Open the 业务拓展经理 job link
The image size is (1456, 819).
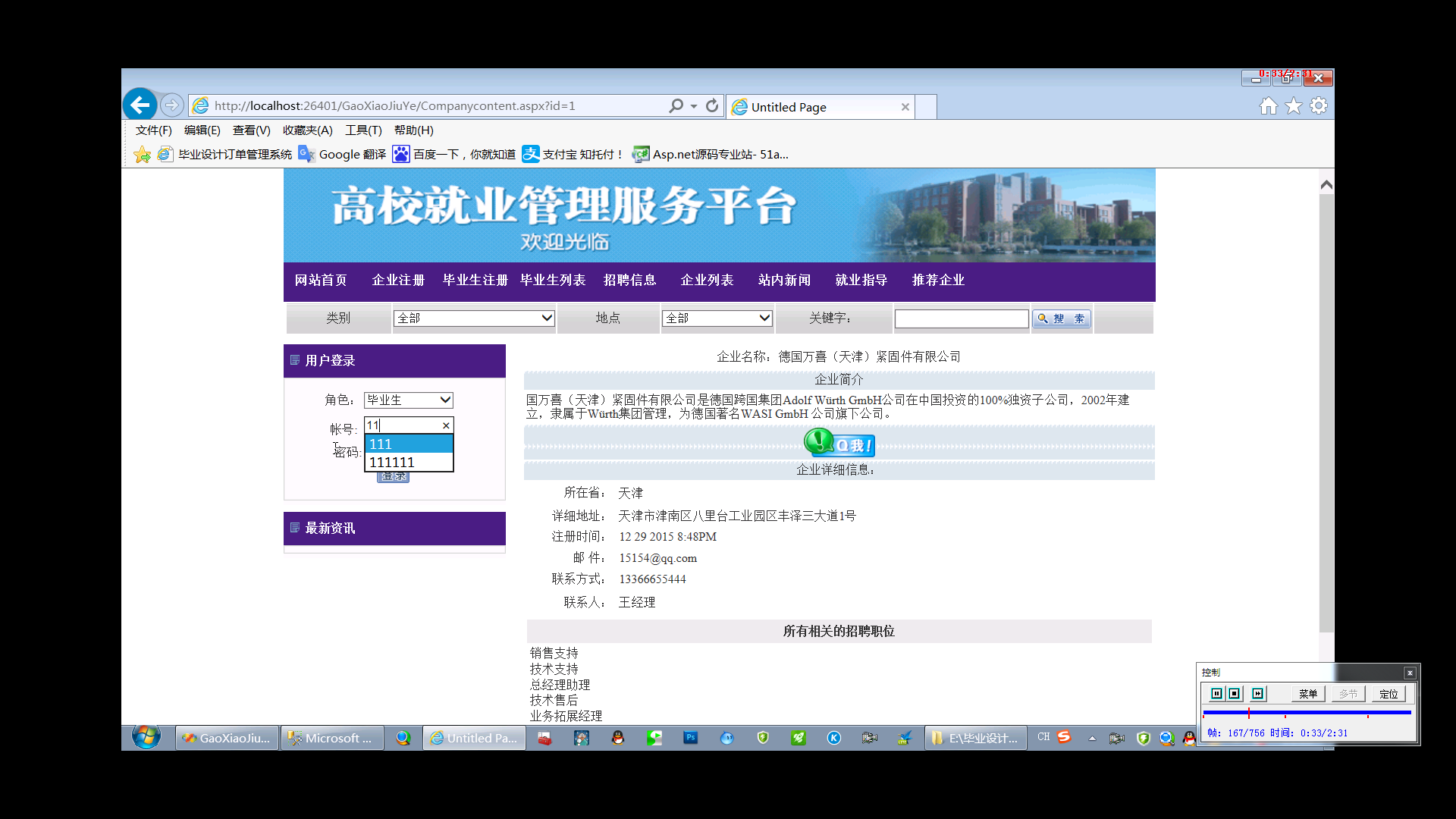(566, 716)
